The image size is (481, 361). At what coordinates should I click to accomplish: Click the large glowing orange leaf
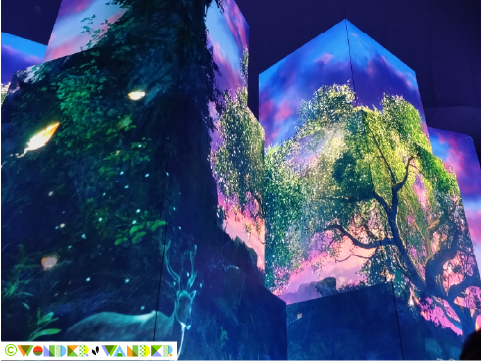[x=42, y=137]
